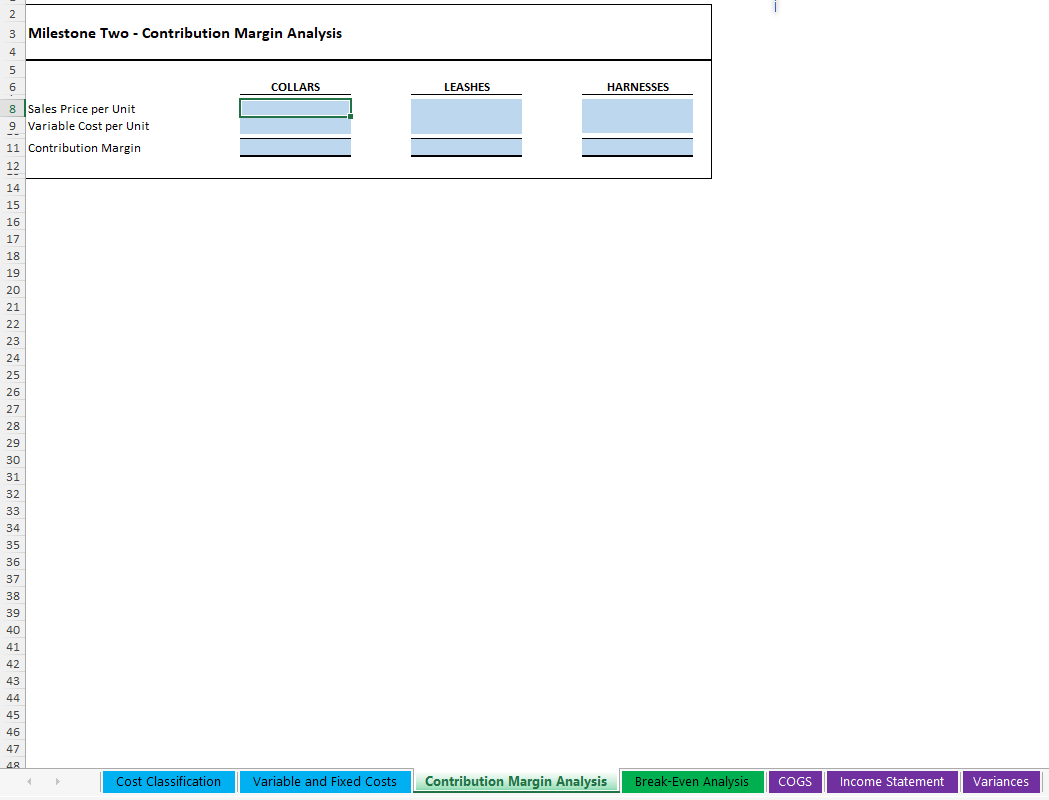Select the Harnesses Sales Price per Unit cell
Screen dimensions: 1049x800
(x=638, y=108)
